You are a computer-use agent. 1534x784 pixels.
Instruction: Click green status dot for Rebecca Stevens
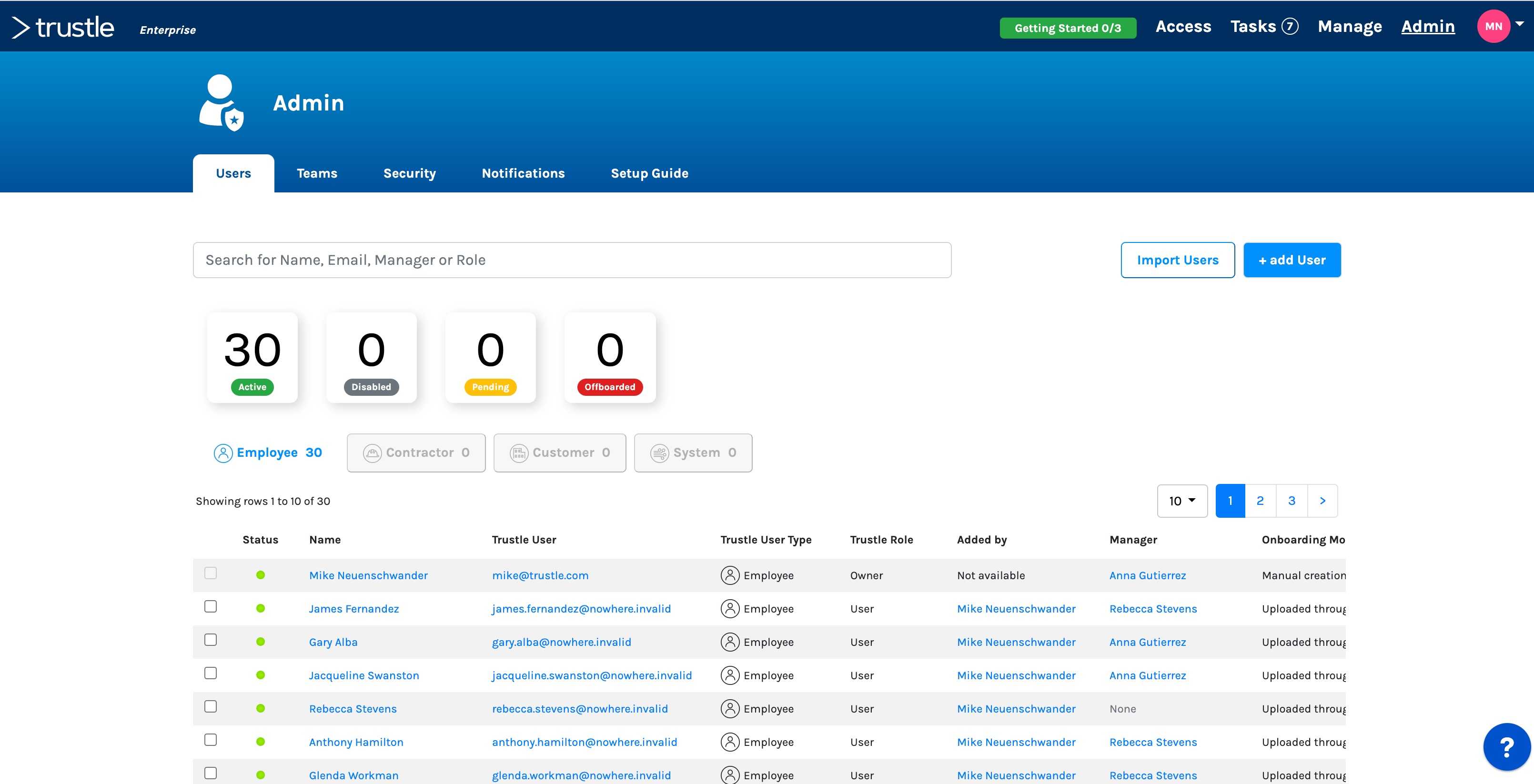[260, 708]
